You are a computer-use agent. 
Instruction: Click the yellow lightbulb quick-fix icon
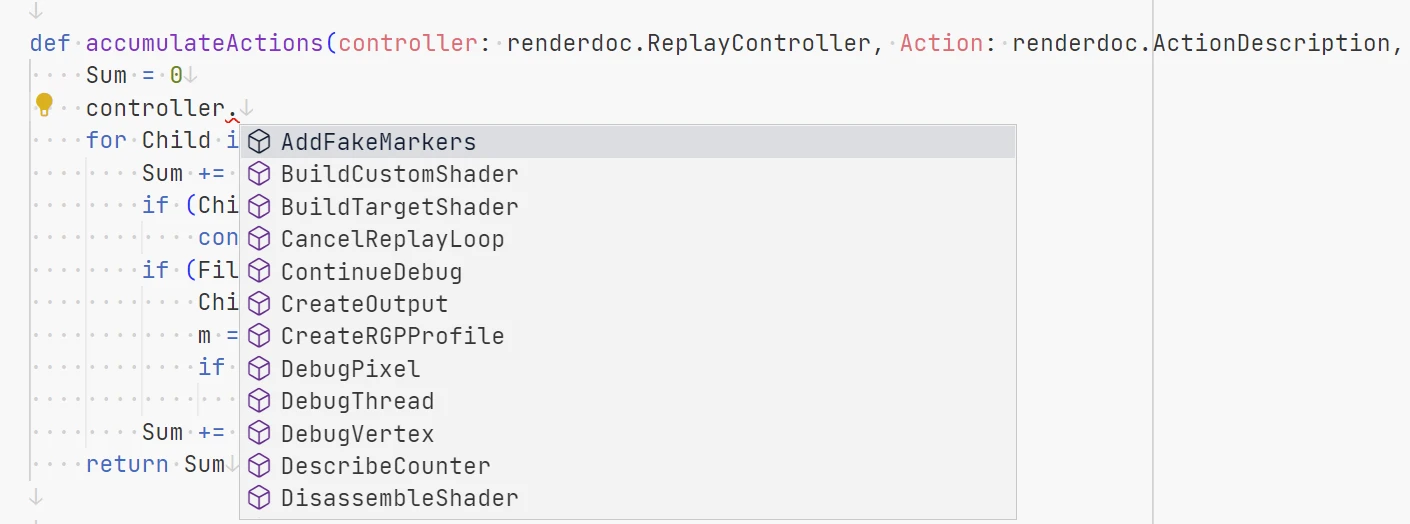(44, 103)
